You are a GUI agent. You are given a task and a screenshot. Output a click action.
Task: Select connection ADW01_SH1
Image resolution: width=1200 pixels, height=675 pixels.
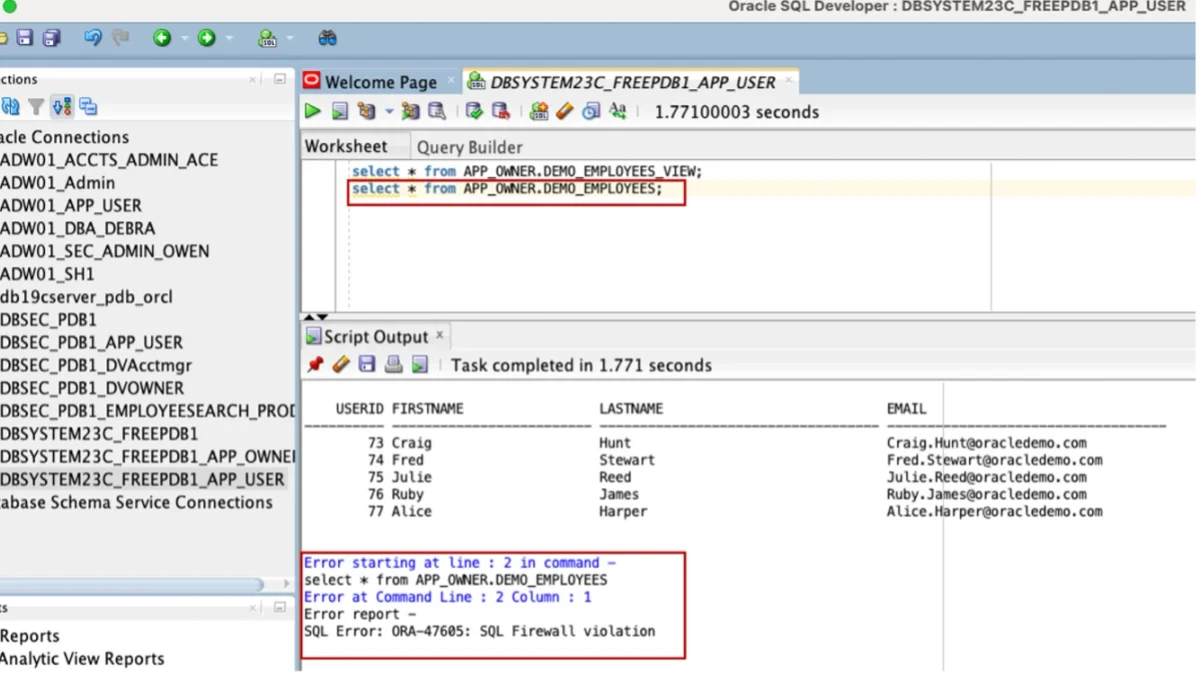(x=47, y=274)
